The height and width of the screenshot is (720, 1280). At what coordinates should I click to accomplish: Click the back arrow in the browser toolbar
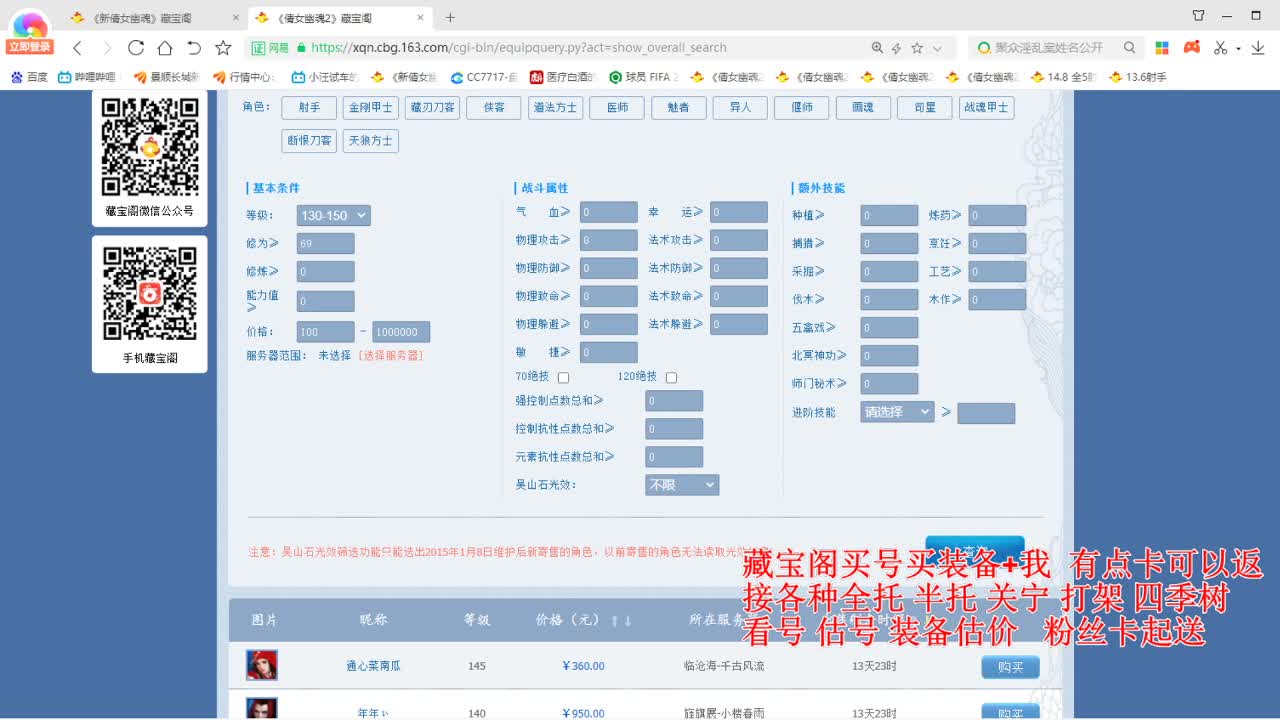pos(77,47)
